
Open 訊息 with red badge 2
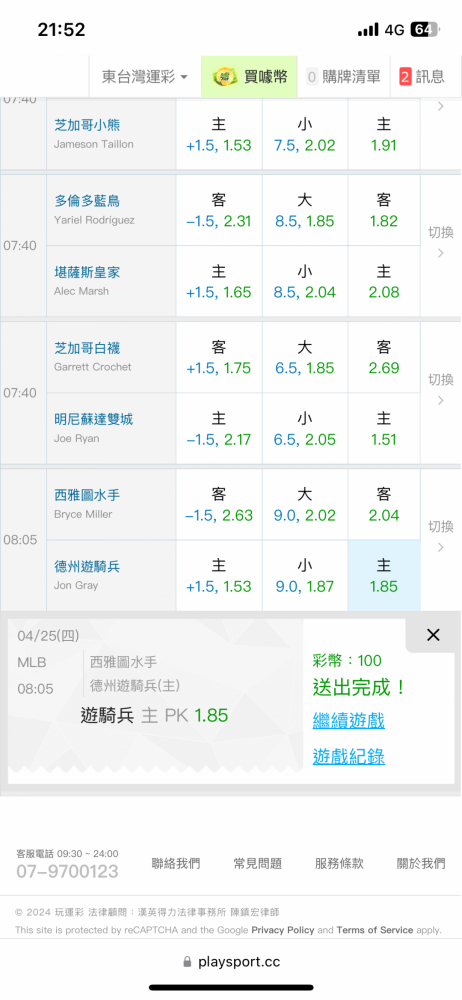tap(422, 77)
